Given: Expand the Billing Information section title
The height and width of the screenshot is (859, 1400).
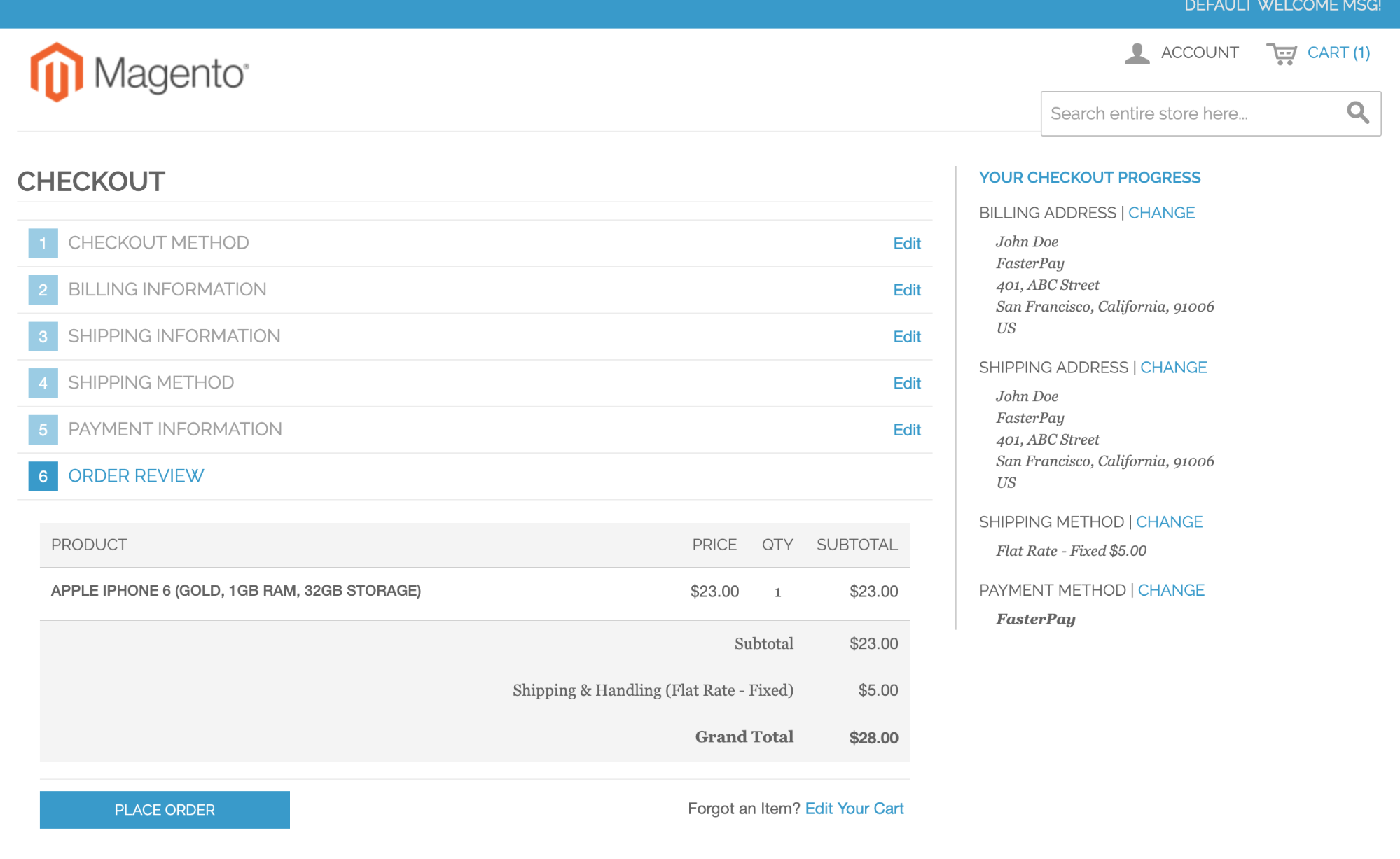Looking at the screenshot, I should tap(167, 289).
